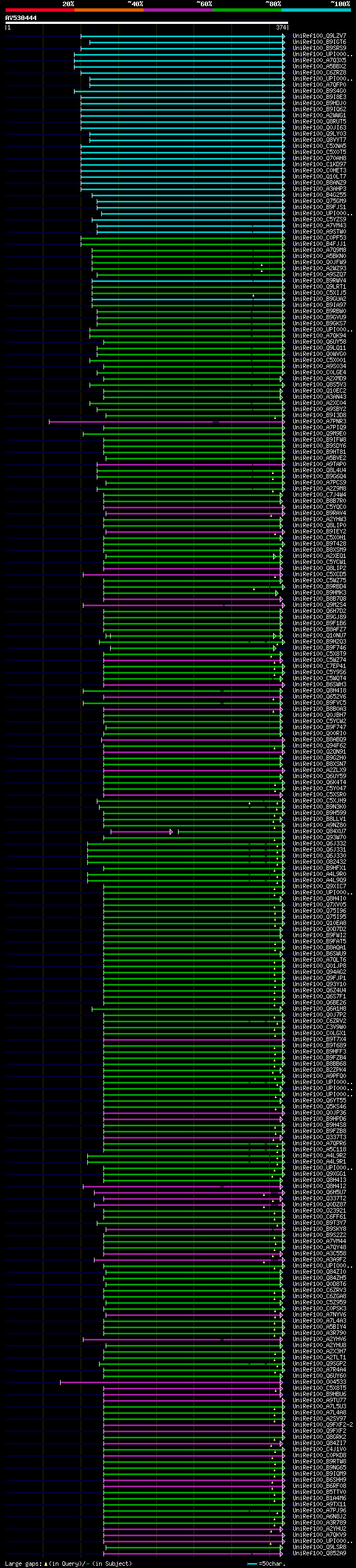The height and width of the screenshot is (1568, 356).
Task: Select hit label UniRef100_A7PJ96
Action: click(319, 1510)
